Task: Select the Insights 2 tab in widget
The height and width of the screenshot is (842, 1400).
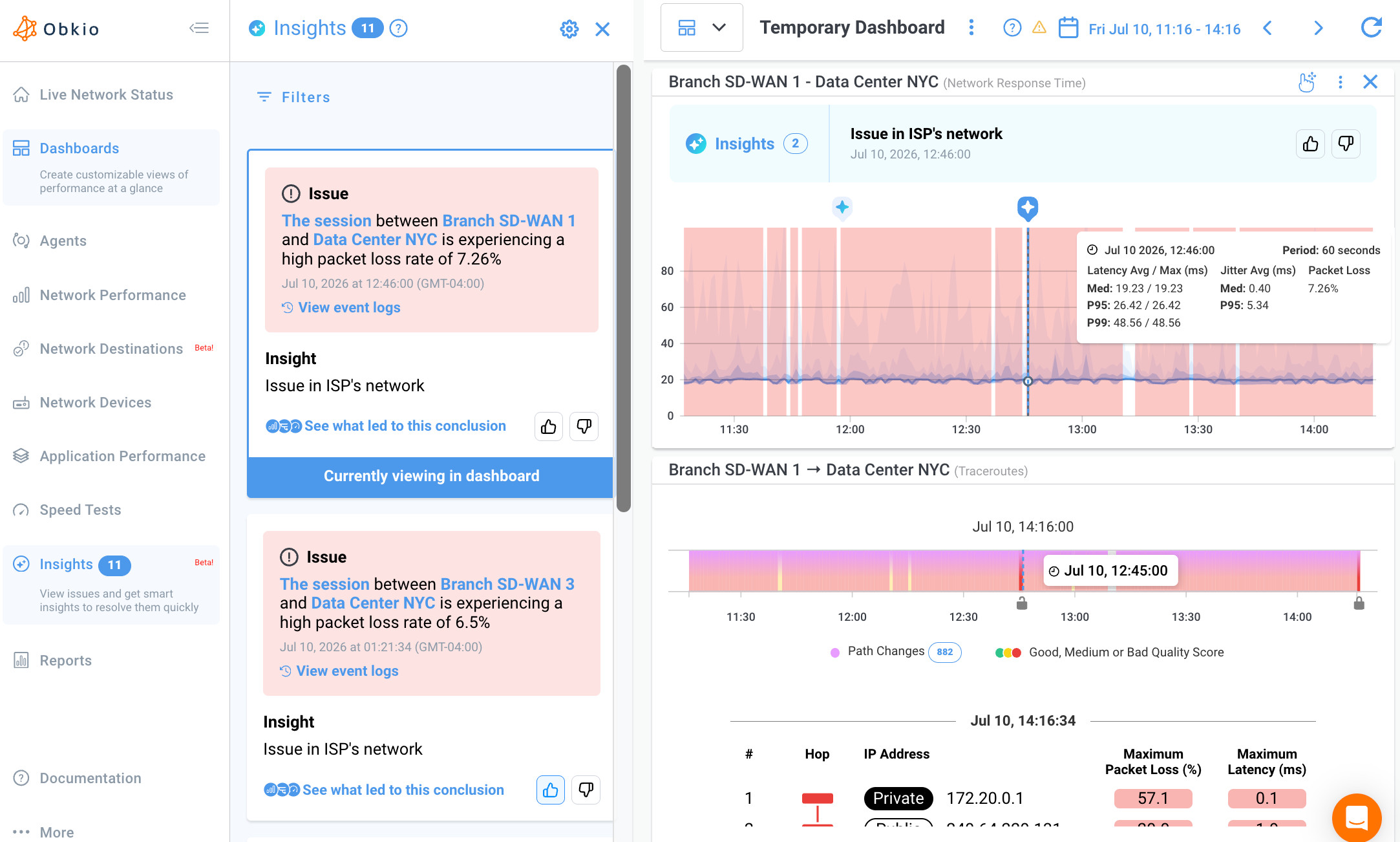Action: pos(748,144)
